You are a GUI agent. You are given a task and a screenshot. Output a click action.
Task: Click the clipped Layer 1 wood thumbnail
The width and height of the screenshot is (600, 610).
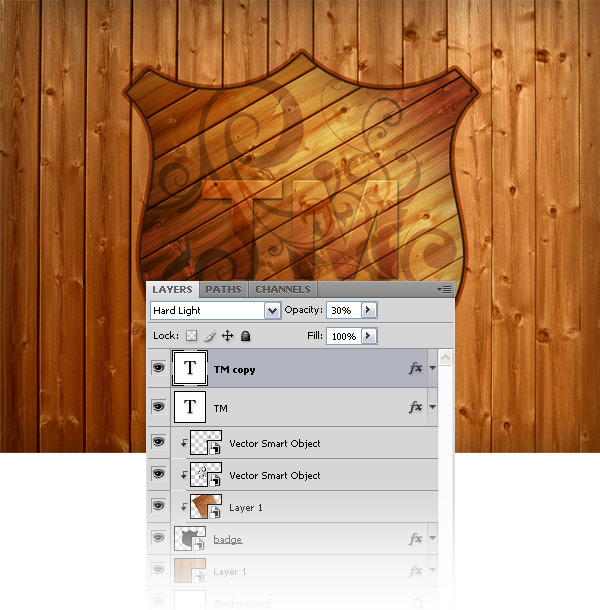(x=206, y=507)
